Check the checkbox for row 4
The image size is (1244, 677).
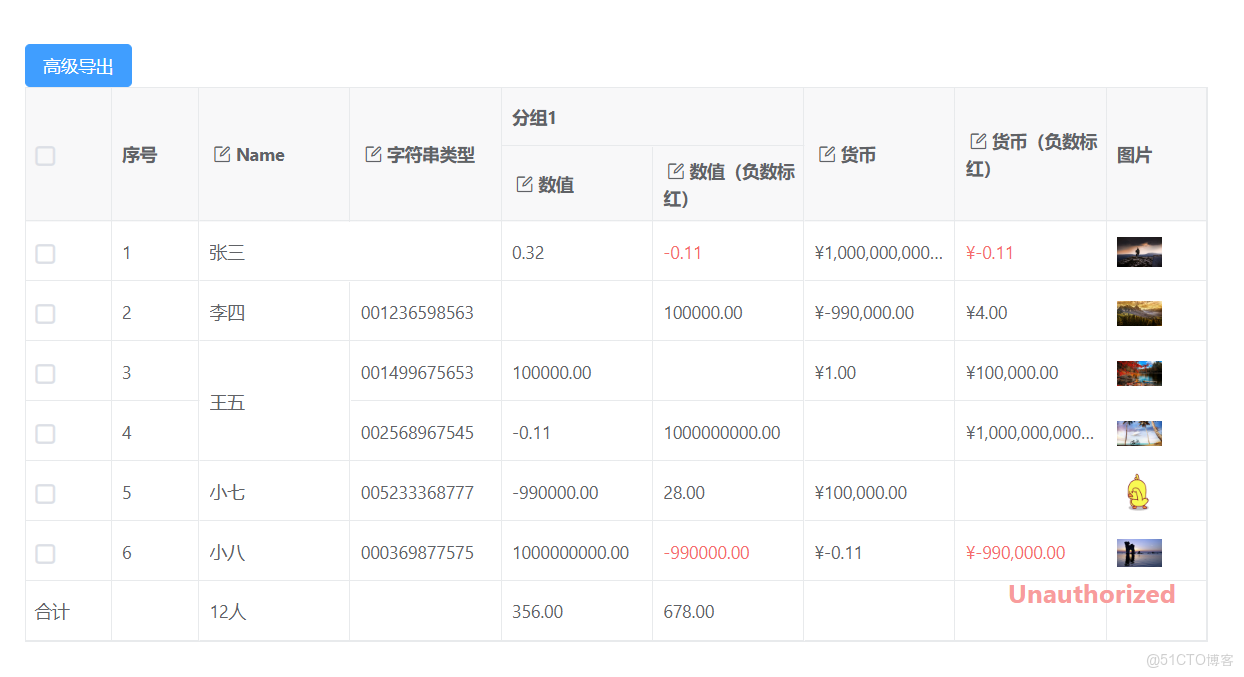pyautogui.click(x=45, y=433)
